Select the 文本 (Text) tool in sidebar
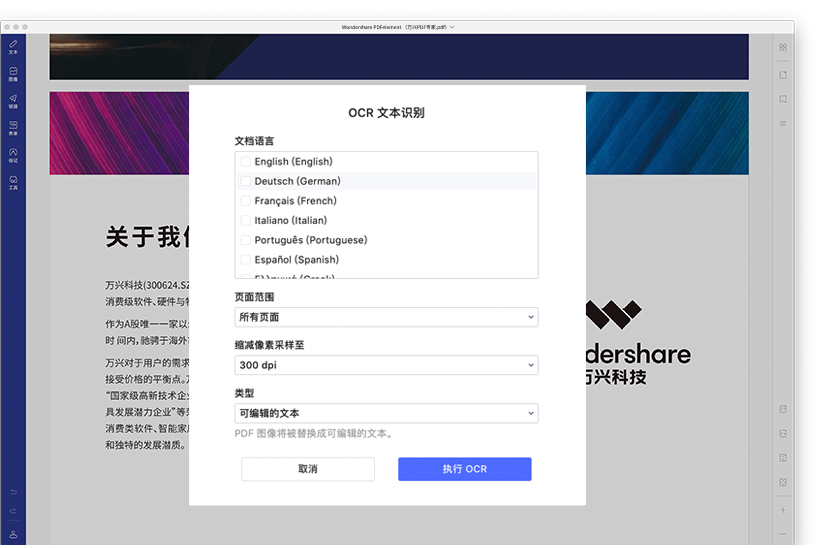Viewport: 828px width, 548px height. click(13, 47)
